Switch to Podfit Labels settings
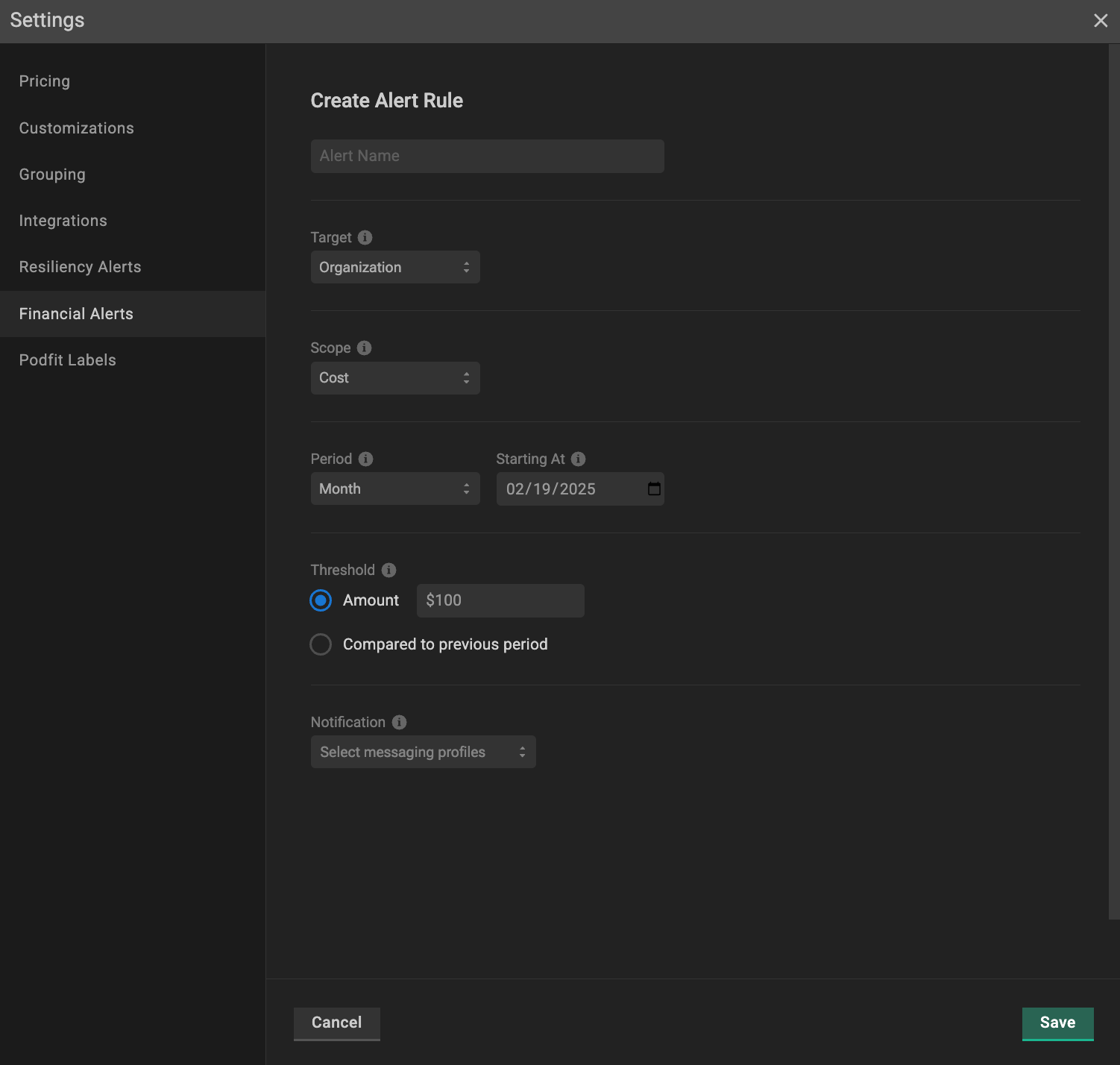The image size is (1120, 1065). 68,360
